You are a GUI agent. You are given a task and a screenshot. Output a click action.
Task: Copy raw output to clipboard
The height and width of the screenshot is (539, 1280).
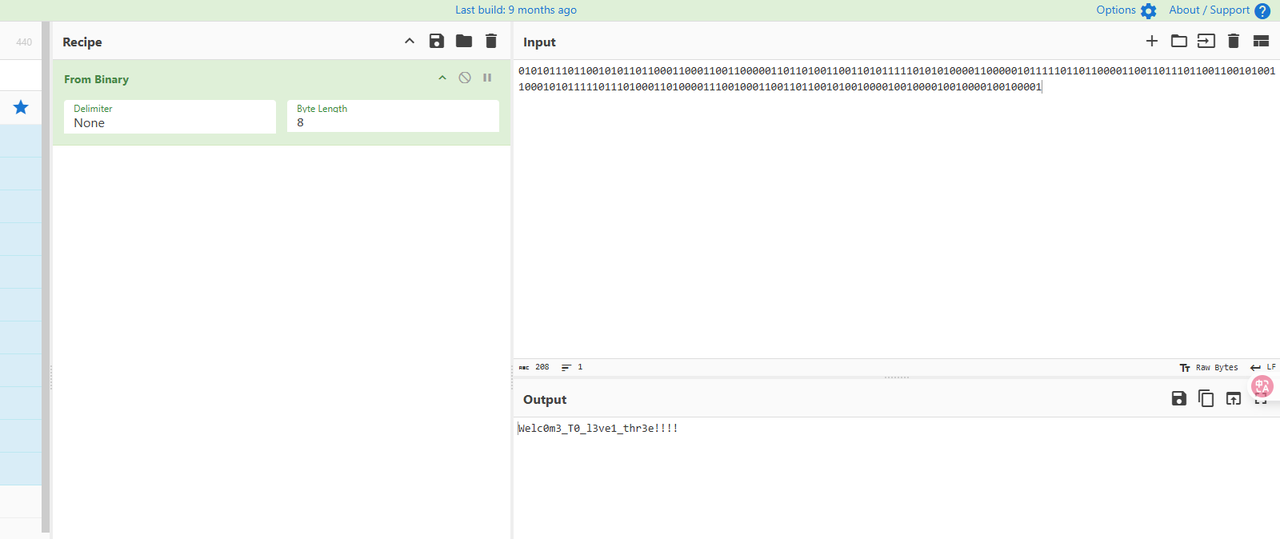click(1206, 399)
